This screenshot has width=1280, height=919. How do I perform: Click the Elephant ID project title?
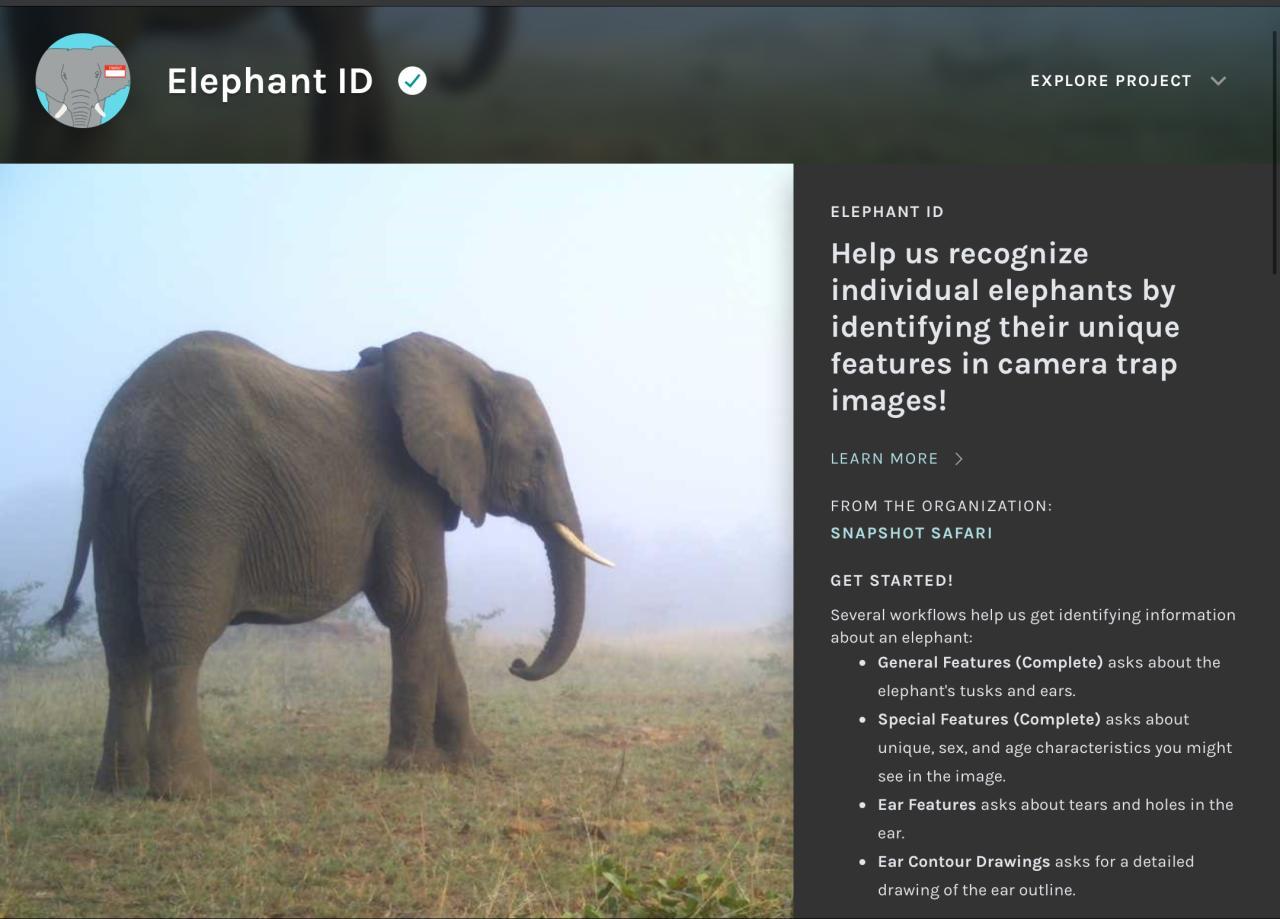pos(270,81)
